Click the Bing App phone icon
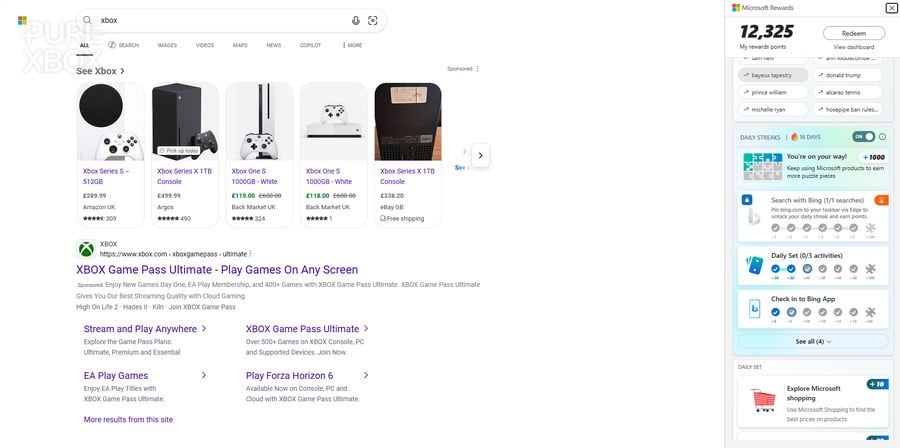Image resolution: width=900 pixels, height=448 pixels. point(754,309)
